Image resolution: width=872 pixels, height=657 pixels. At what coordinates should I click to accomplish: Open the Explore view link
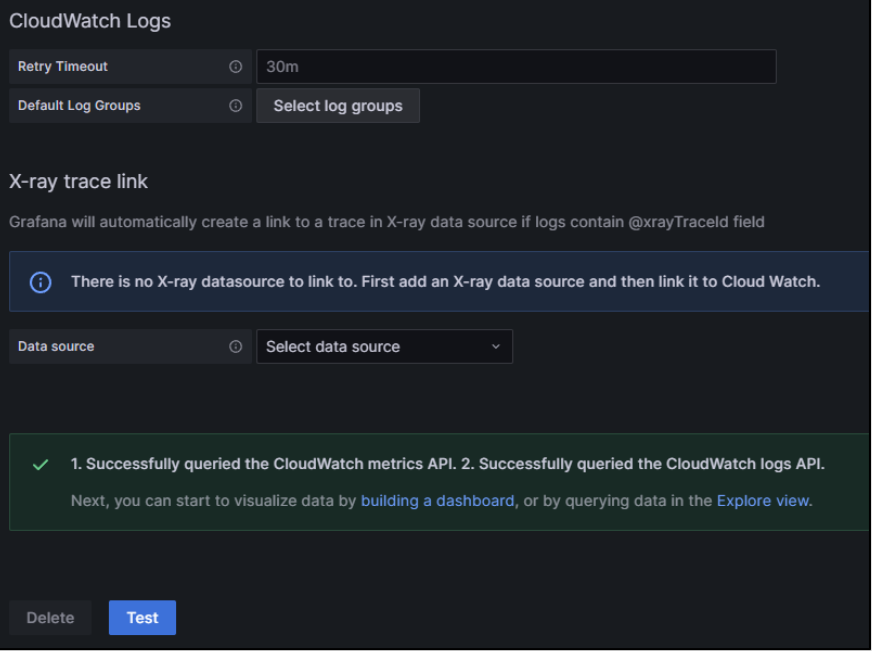(x=762, y=501)
